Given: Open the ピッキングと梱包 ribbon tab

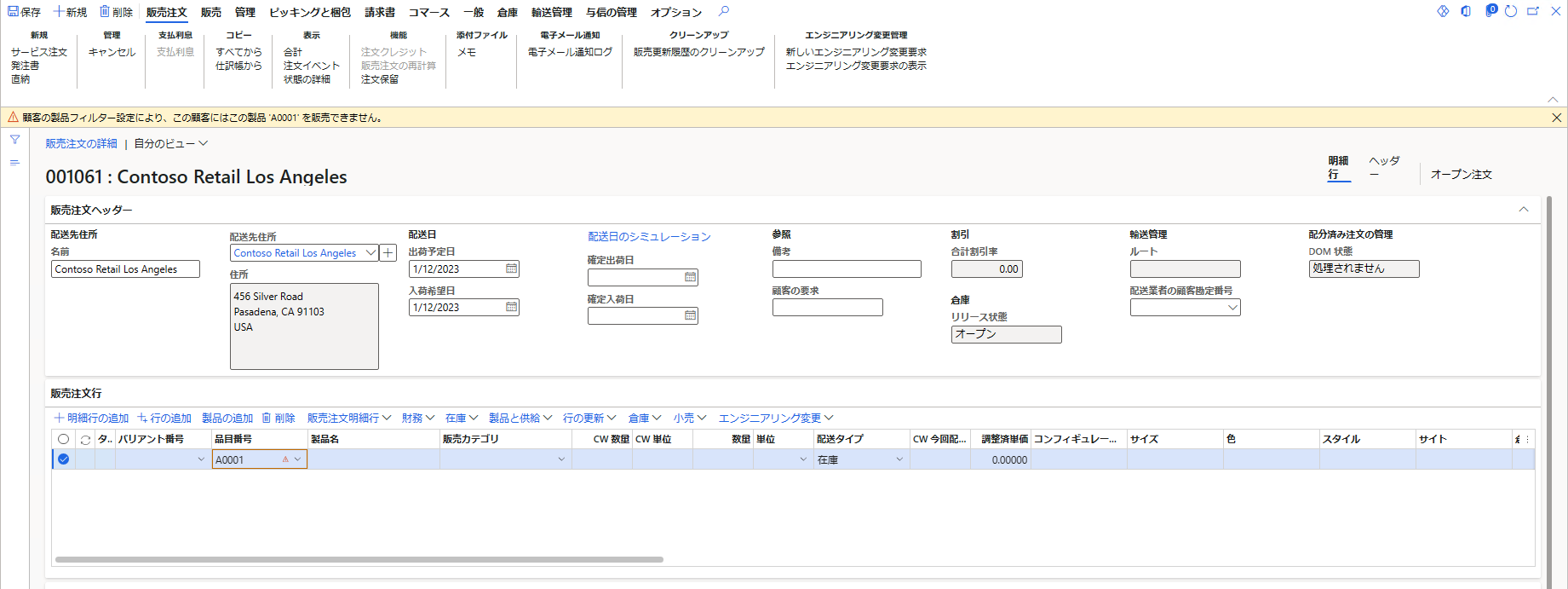Looking at the screenshot, I should (309, 12).
